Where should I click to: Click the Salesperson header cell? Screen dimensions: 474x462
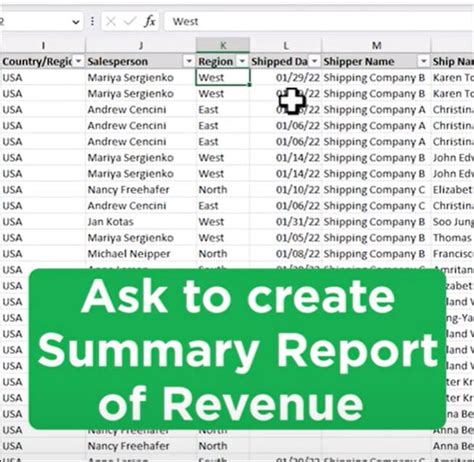pos(141,61)
